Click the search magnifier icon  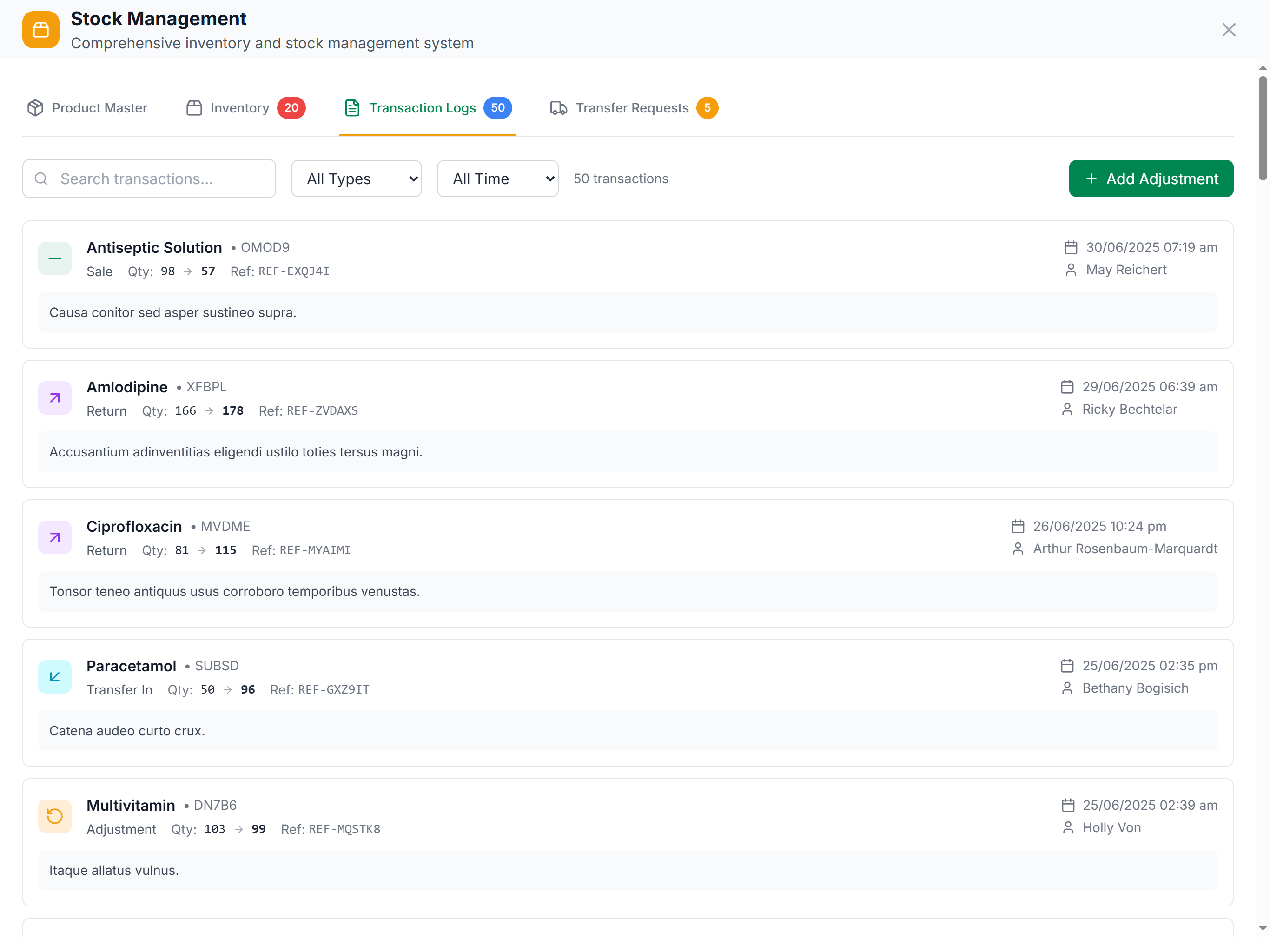click(x=41, y=178)
